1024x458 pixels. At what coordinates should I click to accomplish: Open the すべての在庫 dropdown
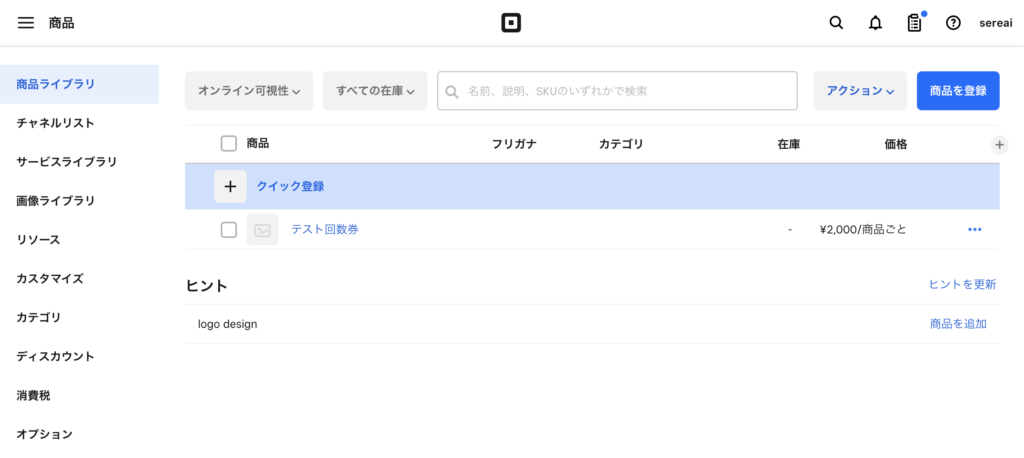375,91
